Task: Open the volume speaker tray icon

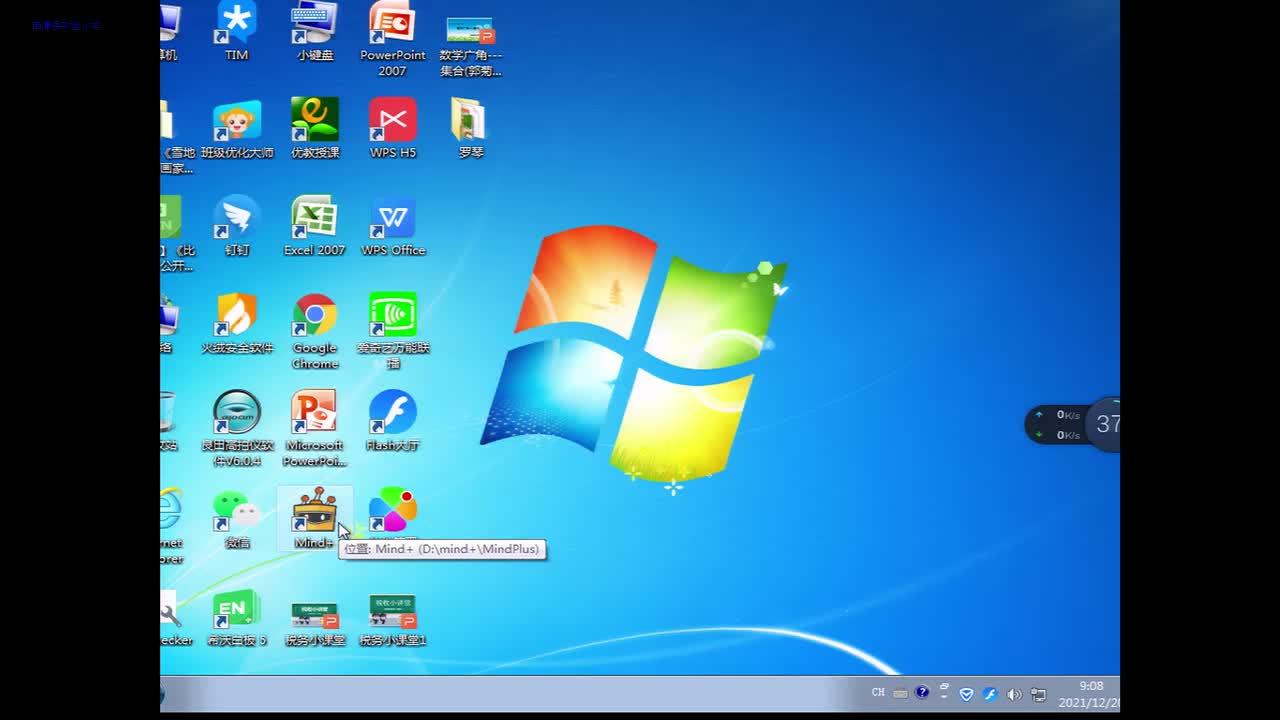Action: [1014, 694]
